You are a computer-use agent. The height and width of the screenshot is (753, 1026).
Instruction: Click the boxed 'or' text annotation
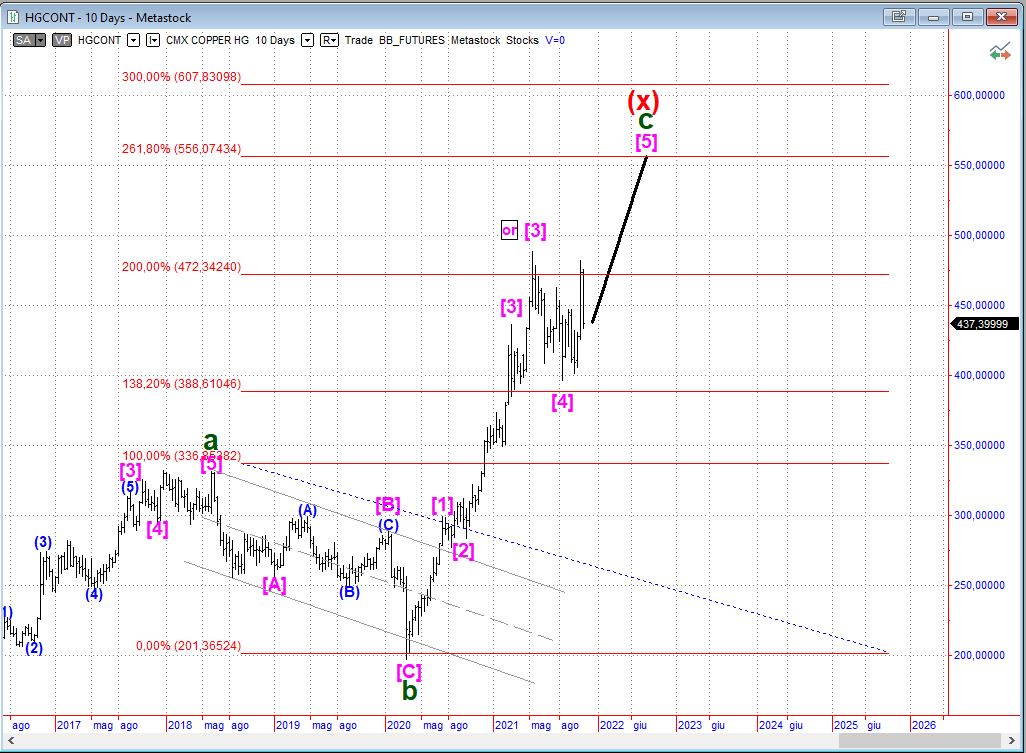tap(509, 230)
